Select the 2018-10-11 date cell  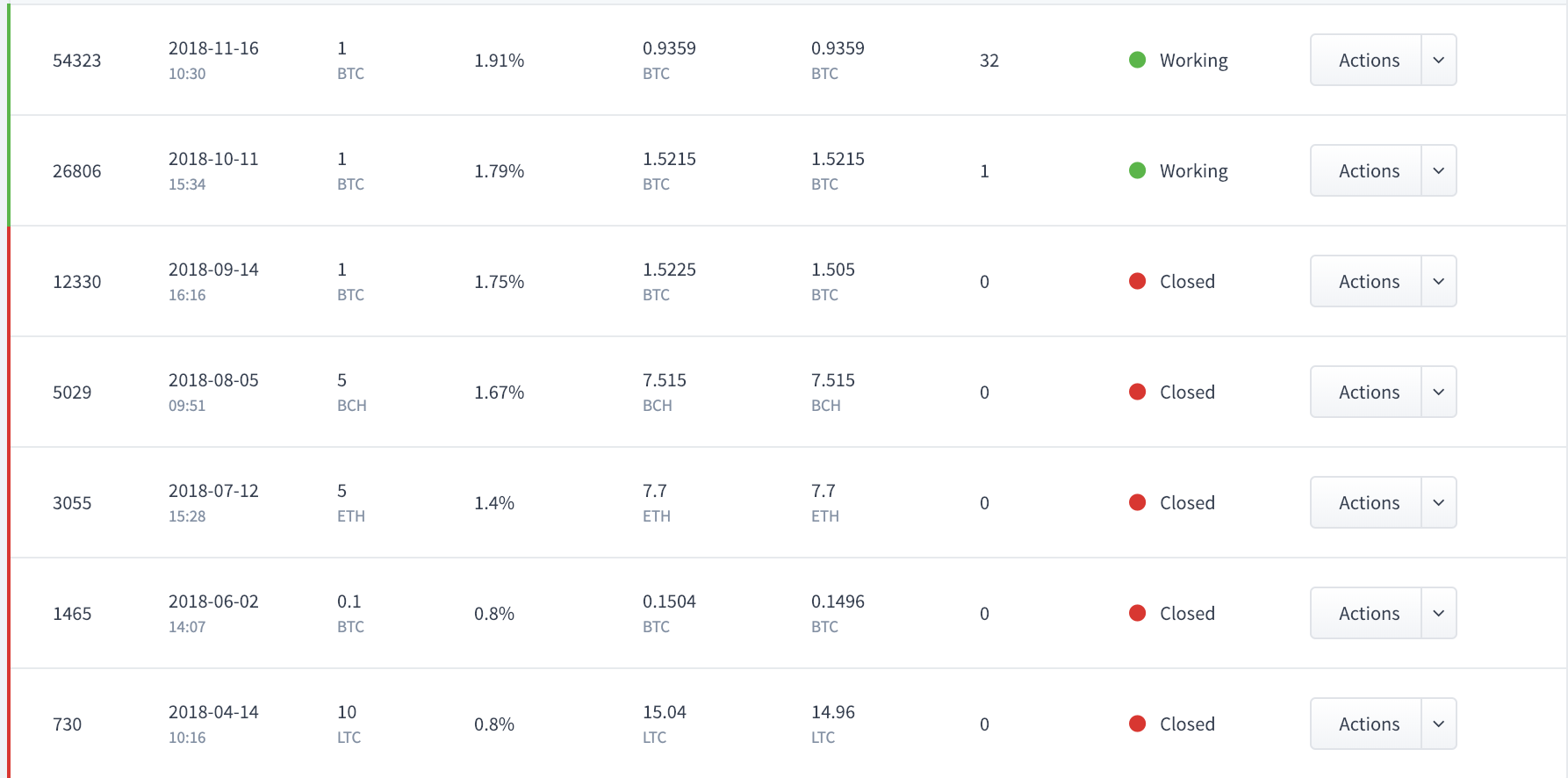[x=213, y=170]
